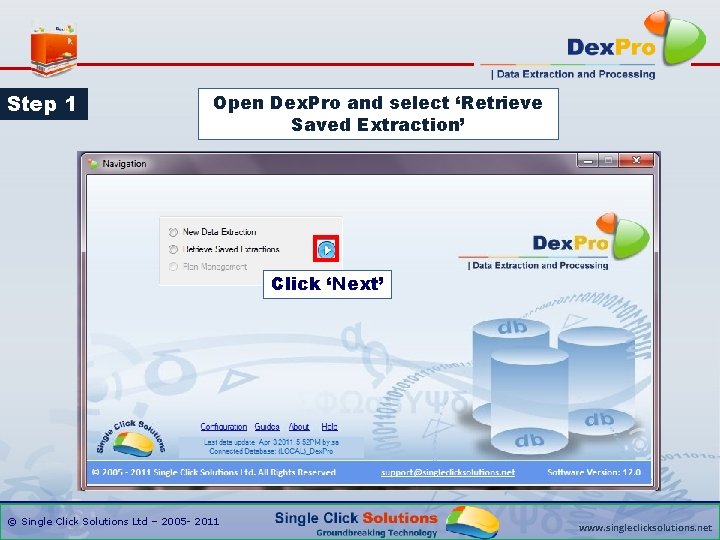Click the 'Connected Database: (LOCAL)_DexPro' text
Viewport: 720px width, 540px height.
[x=271, y=451]
